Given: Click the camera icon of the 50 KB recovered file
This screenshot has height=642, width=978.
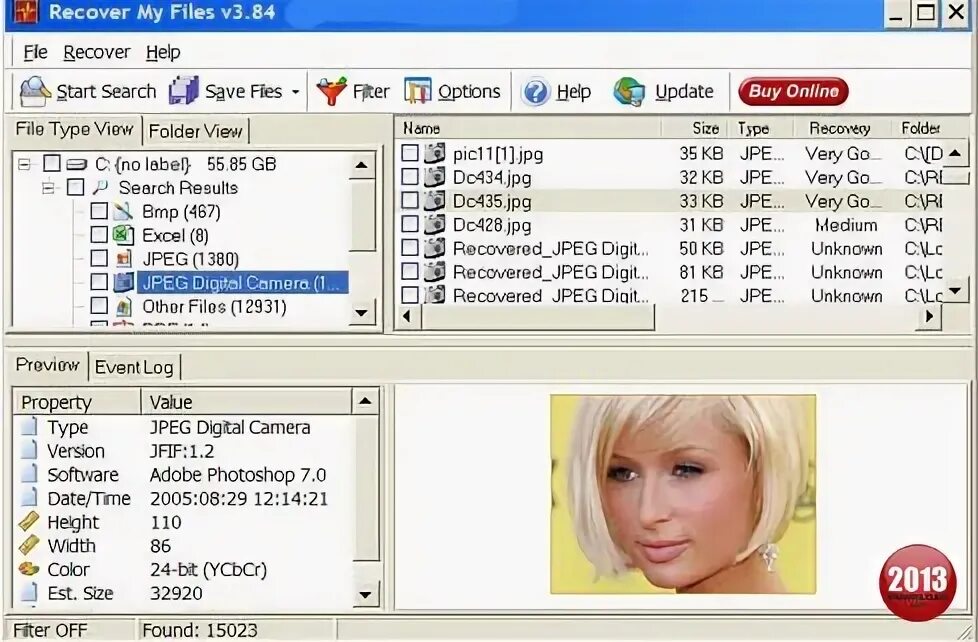Looking at the screenshot, I should coord(435,248).
